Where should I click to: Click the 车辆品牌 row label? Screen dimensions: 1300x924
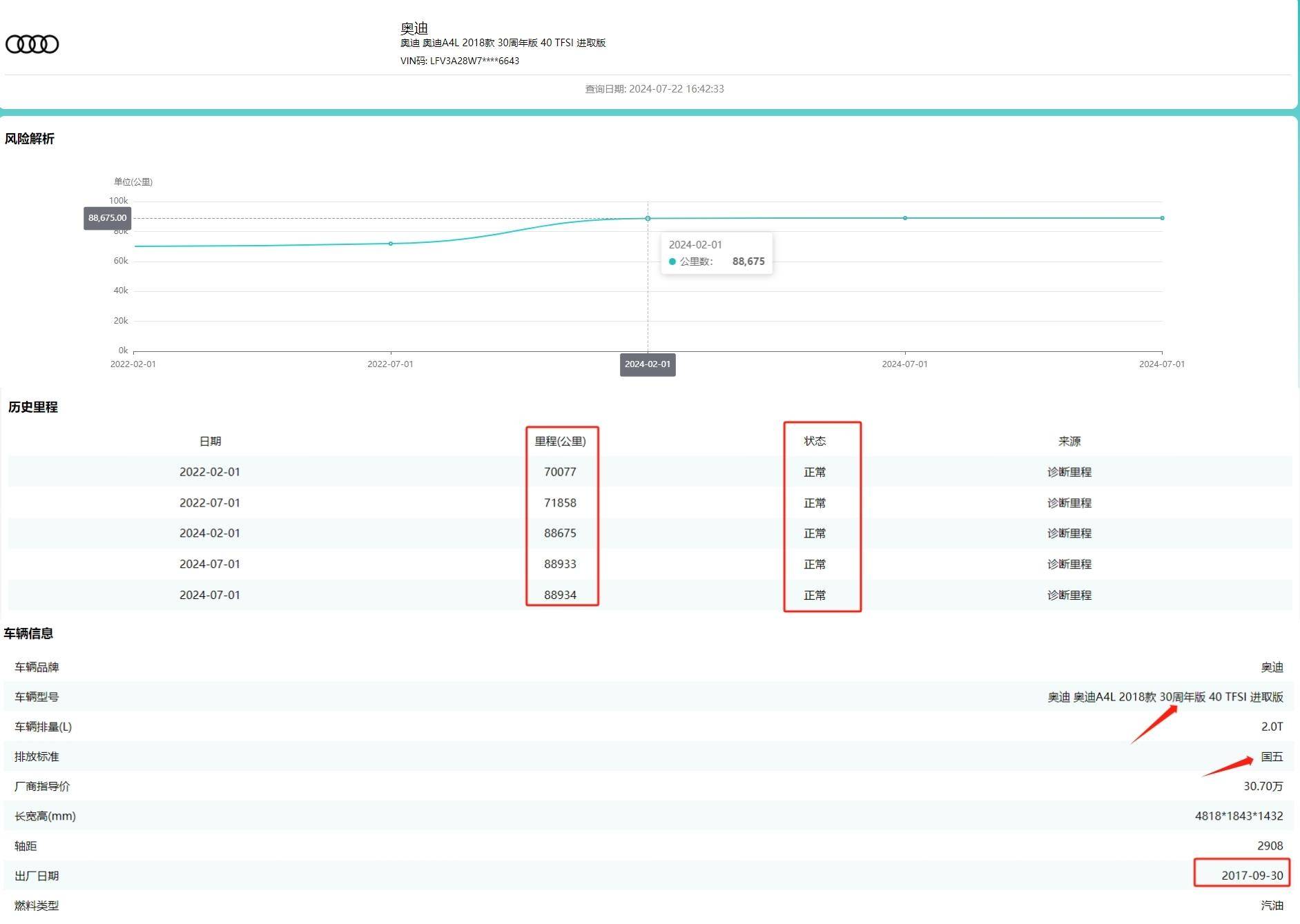pos(37,667)
